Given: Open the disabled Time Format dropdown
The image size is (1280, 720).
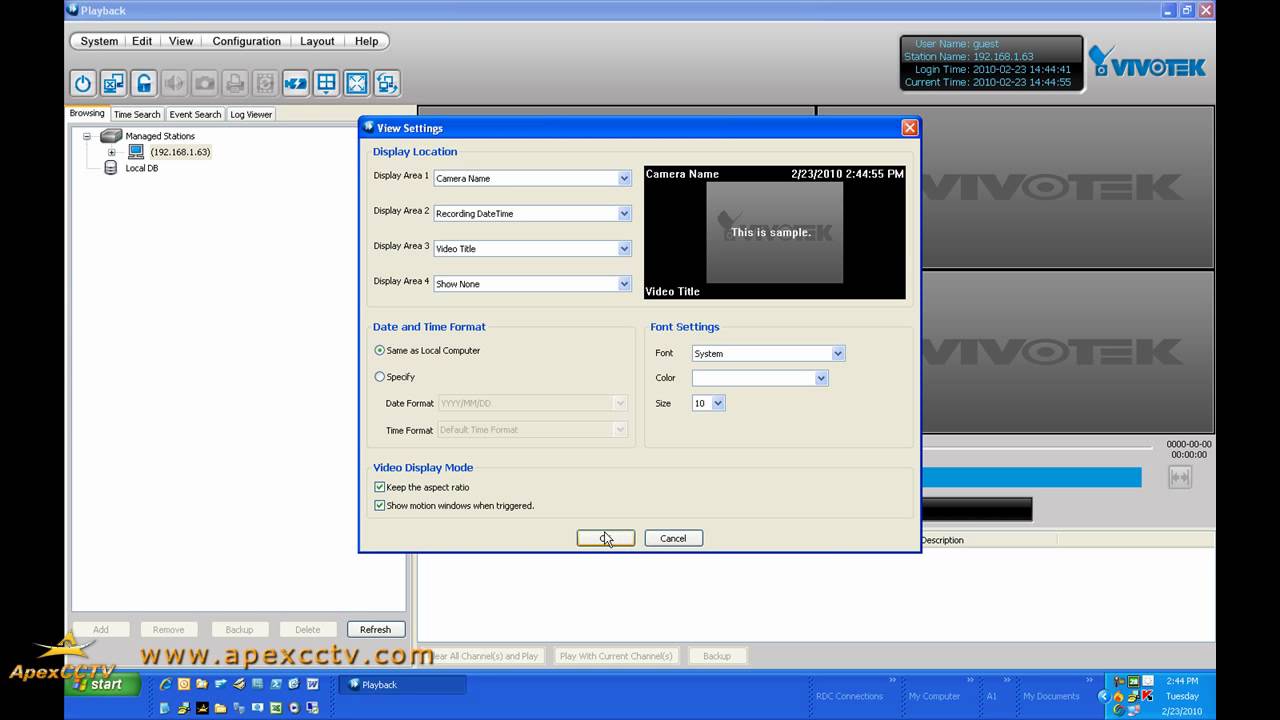Looking at the screenshot, I should point(620,429).
